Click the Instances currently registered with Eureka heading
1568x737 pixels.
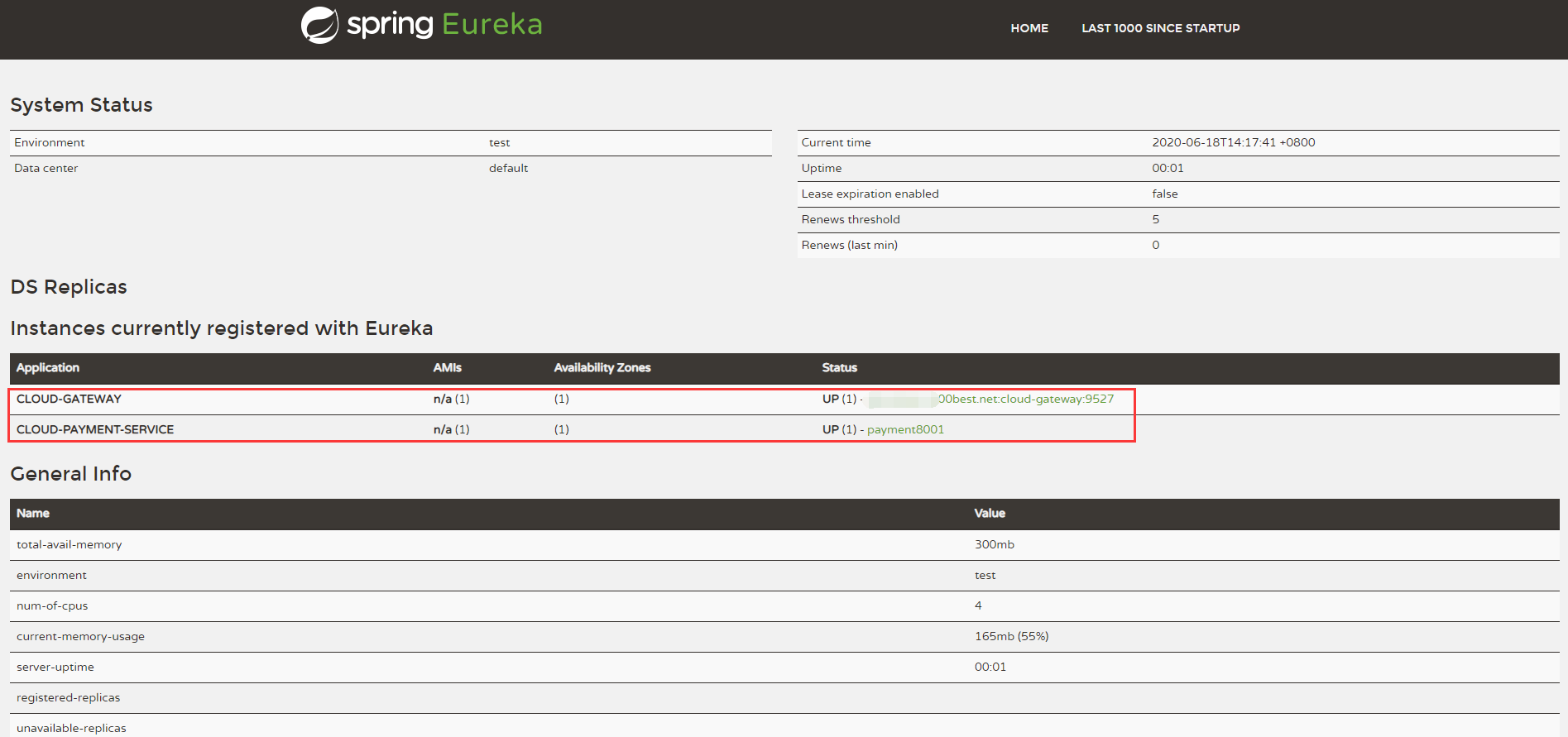click(x=222, y=328)
